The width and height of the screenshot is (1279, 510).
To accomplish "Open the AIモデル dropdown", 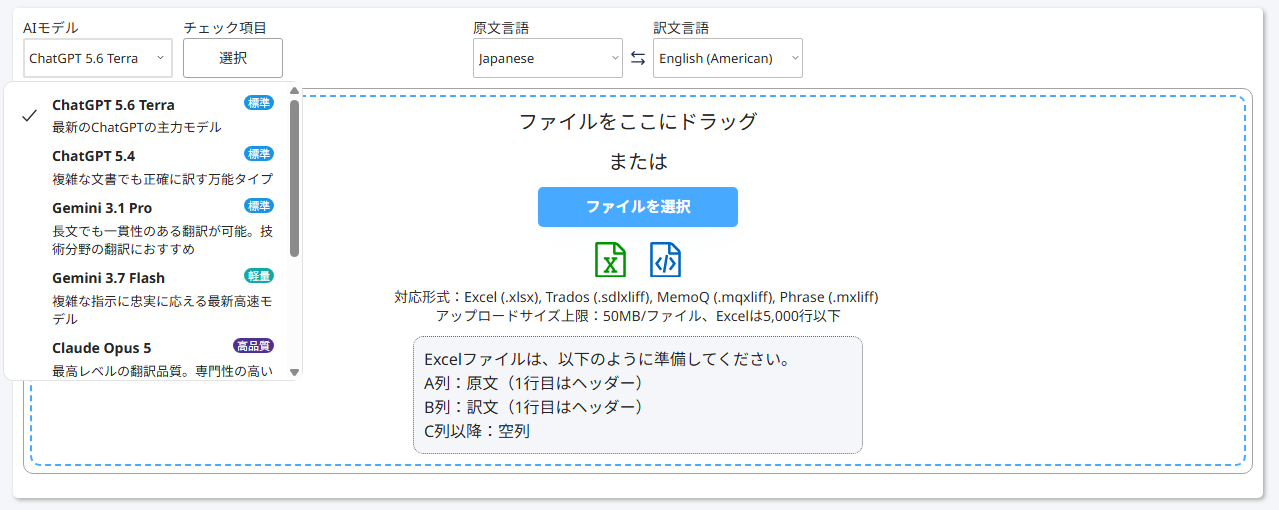I will pos(98,58).
